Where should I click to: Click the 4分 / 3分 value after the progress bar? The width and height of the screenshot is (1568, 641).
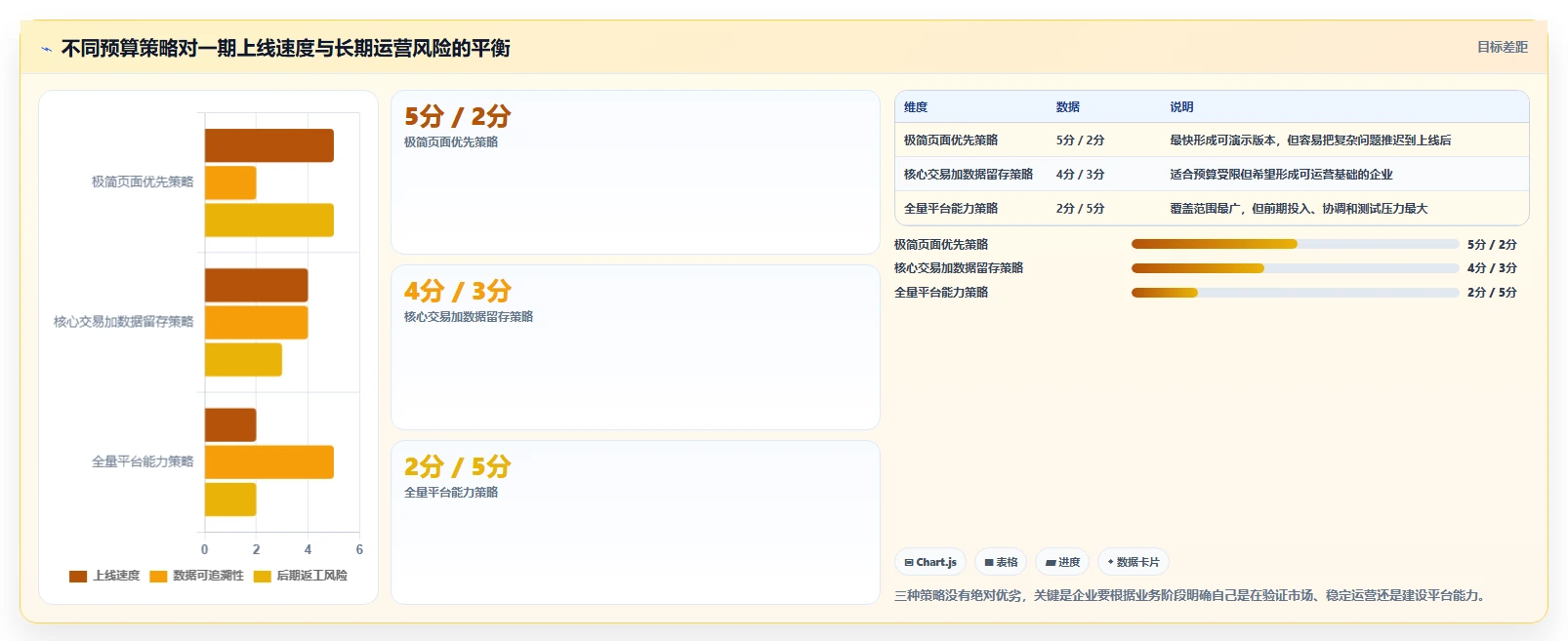pyautogui.click(x=1492, y=268)
